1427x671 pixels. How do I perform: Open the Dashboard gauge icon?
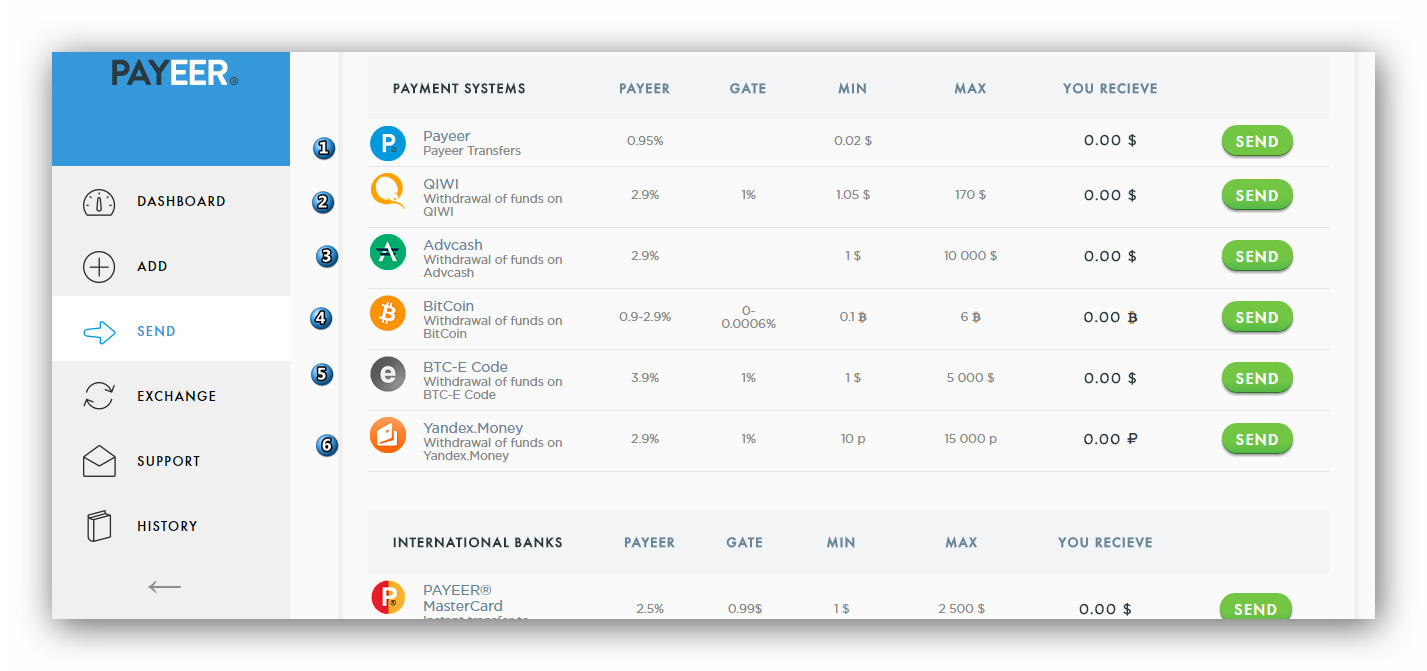(x=99, y=202)
